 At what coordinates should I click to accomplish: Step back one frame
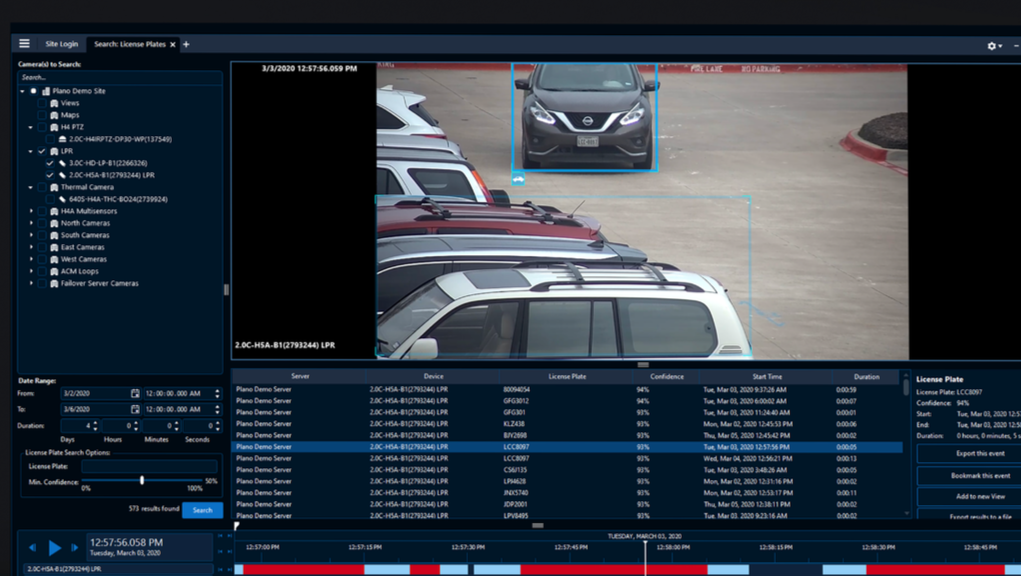(32, 548)
